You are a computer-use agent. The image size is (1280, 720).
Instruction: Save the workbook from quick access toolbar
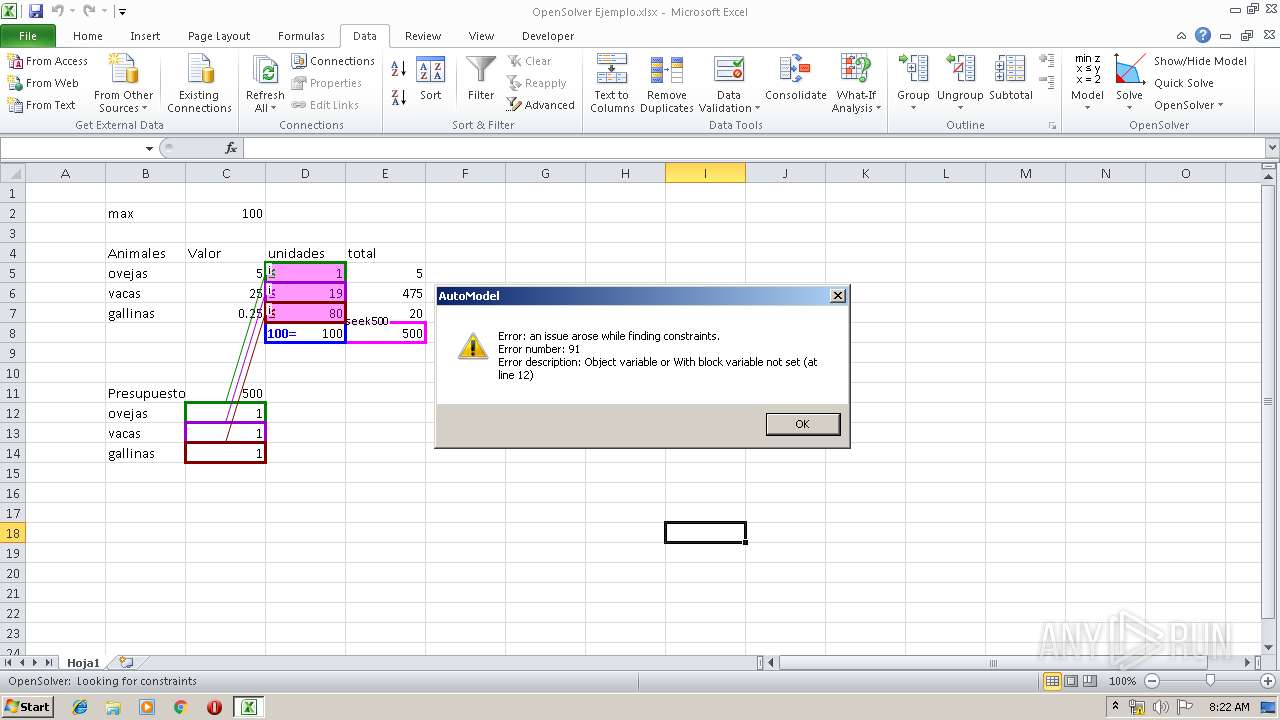pos(36,12)
